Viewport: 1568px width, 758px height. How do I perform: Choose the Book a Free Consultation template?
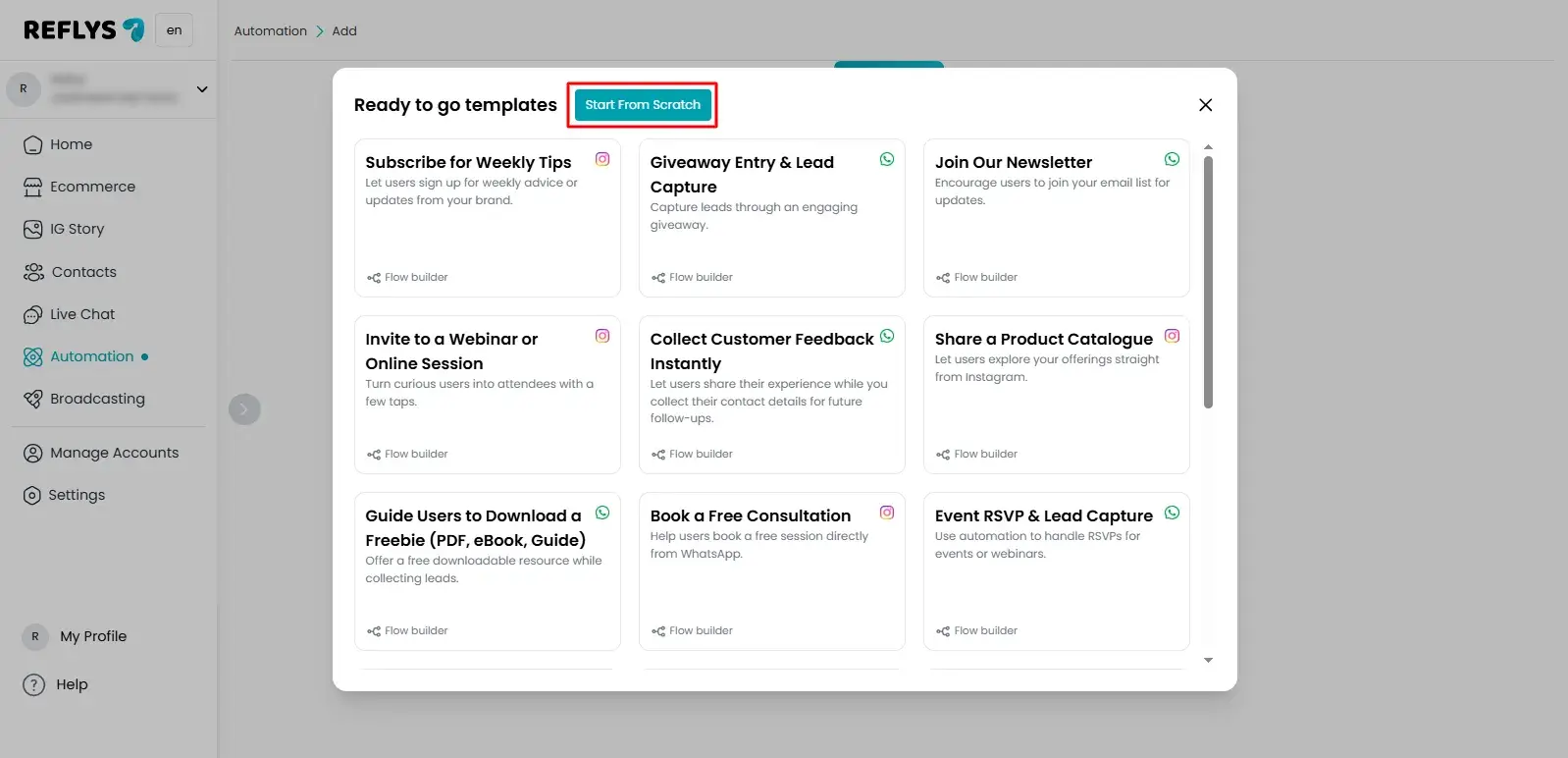[771, 571]
